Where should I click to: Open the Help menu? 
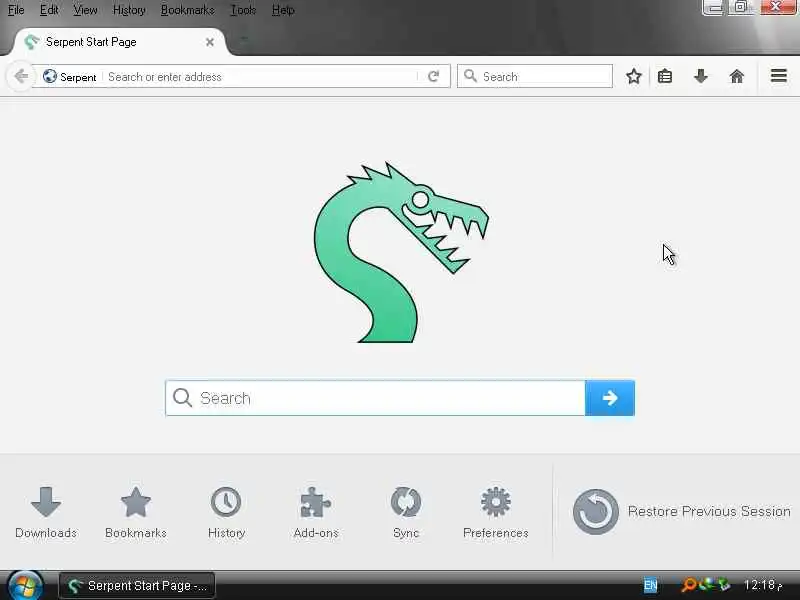pyautogui.click(x=283, y=10)
